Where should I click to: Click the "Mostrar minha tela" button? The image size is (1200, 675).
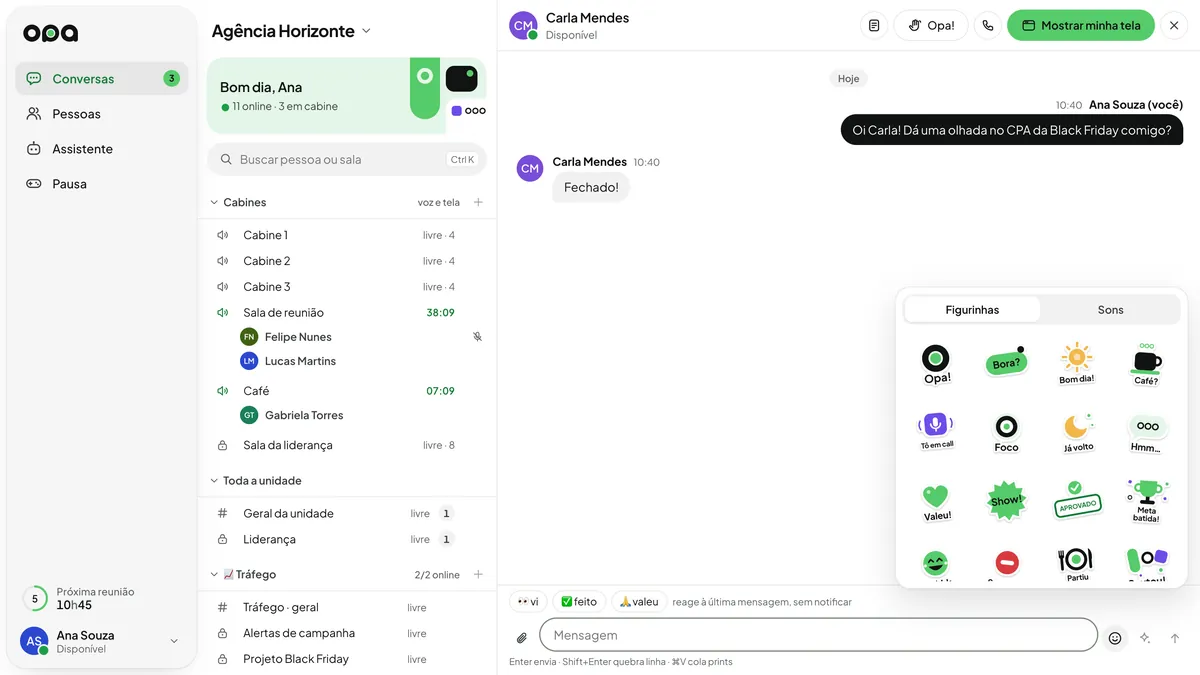pyautogui.click(x=1081, y=25)
